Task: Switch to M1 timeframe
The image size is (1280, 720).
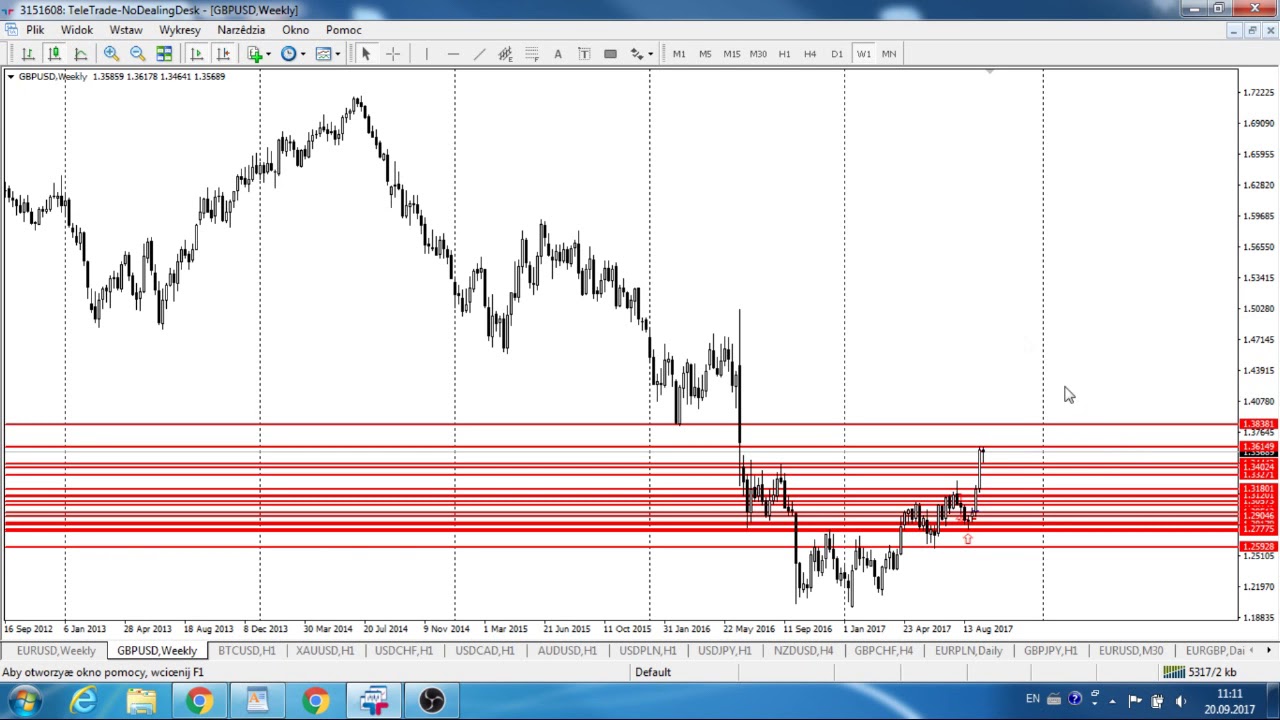Action: [x=679, y=54]
